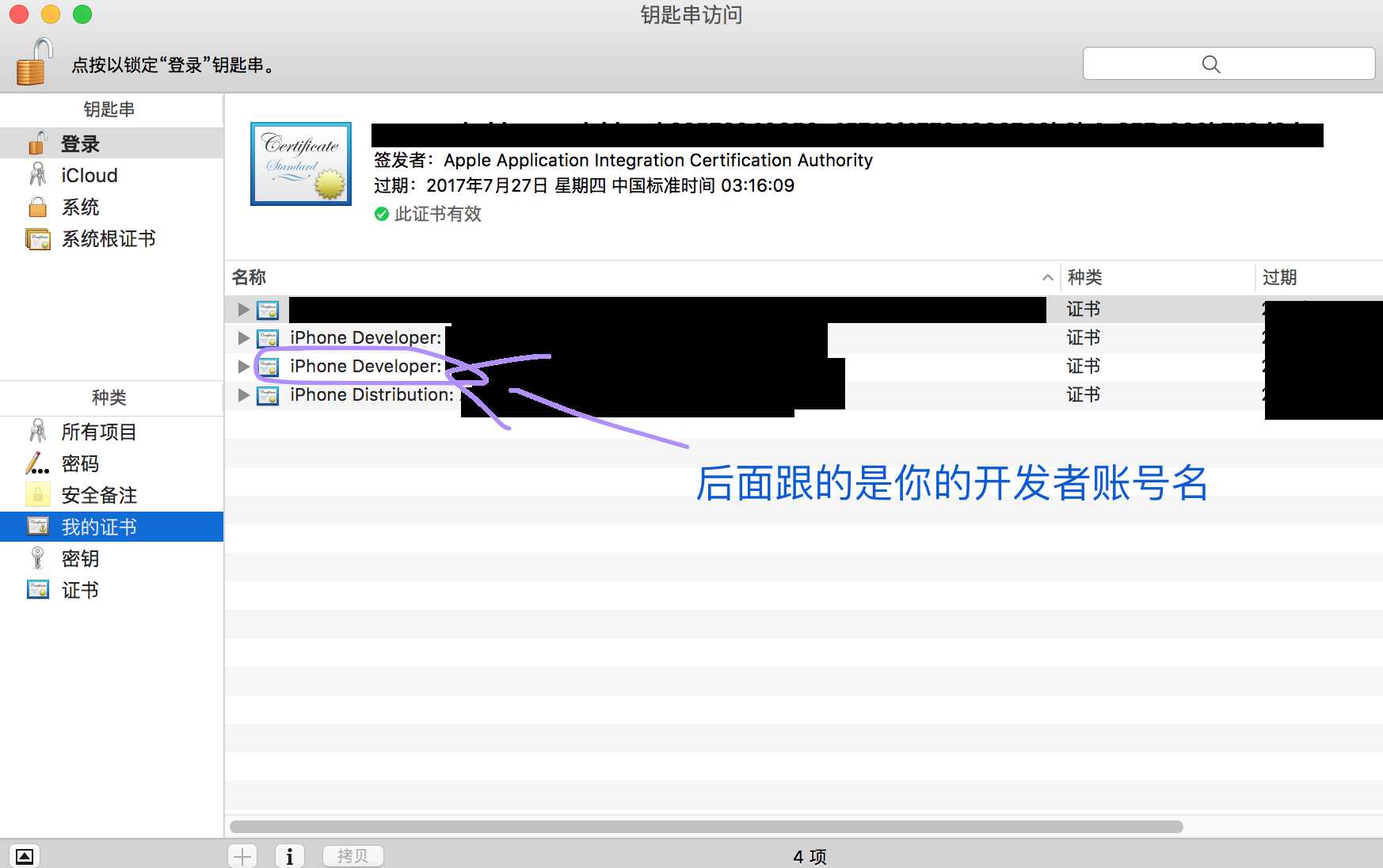The width and height of the screenshot is (1383, 868).
Task: Click certificate icon of iPhone Distribution row
Action: [268, 395]
